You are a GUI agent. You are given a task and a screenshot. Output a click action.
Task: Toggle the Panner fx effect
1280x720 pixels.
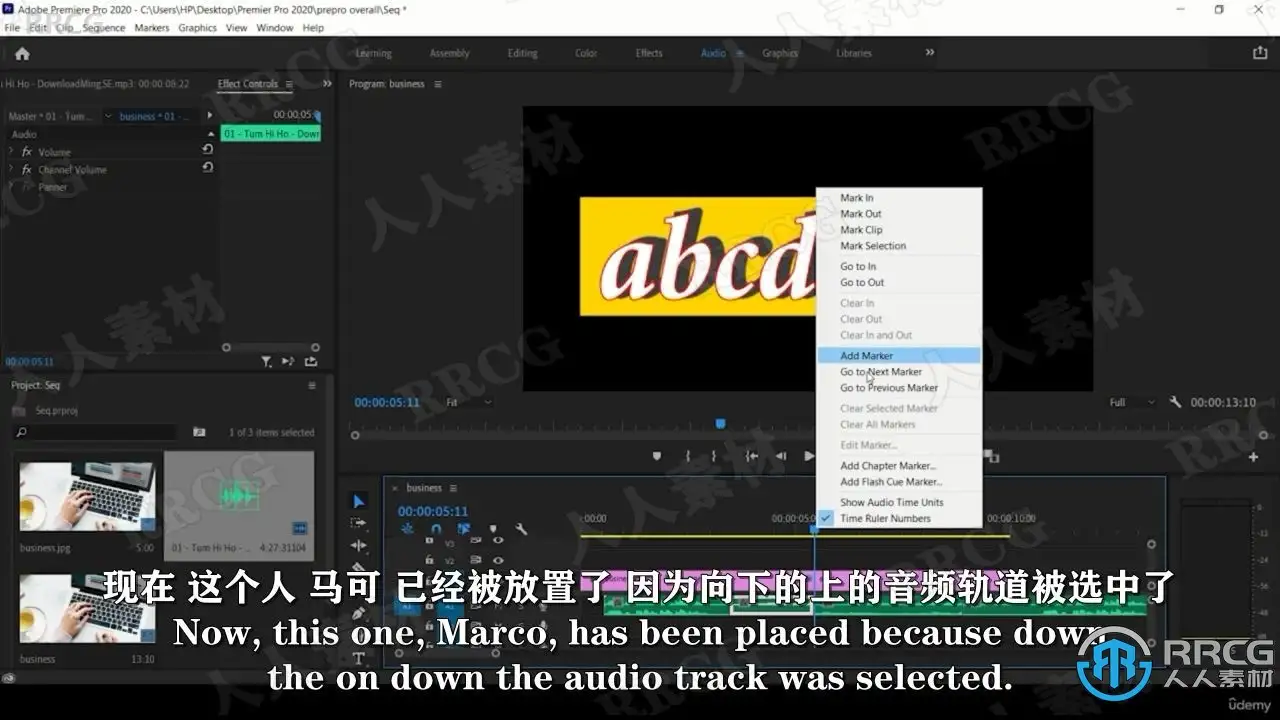pos(27,186)
